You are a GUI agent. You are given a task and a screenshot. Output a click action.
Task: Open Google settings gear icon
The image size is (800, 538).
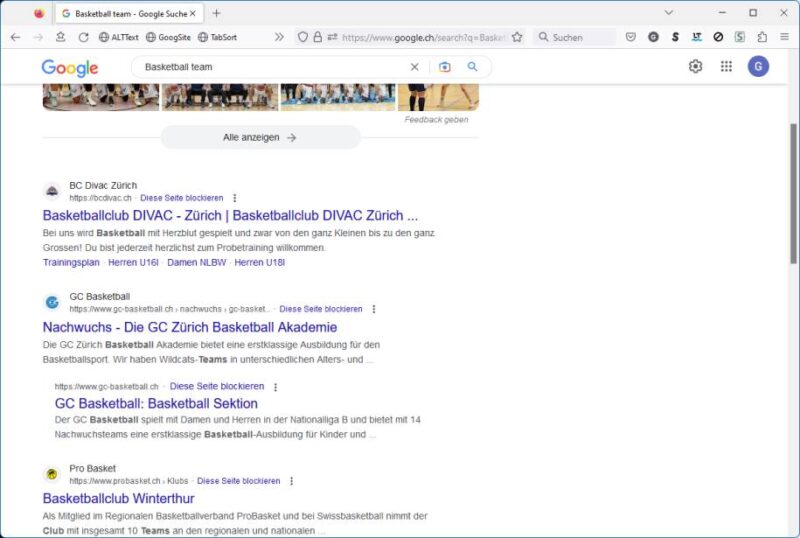click(x=695, y=67)
